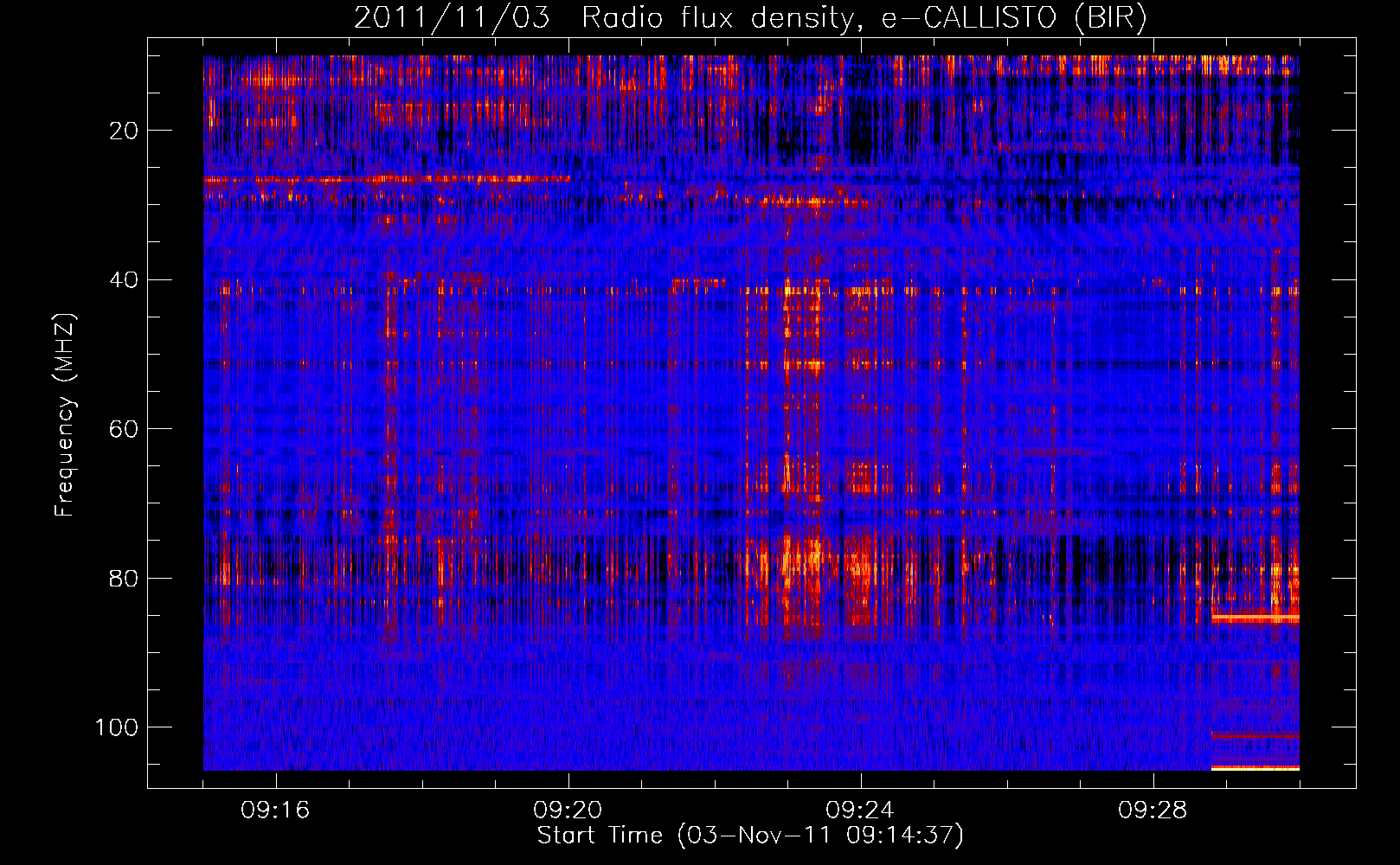Click the "09:16" time tick label

pos(276,811)
